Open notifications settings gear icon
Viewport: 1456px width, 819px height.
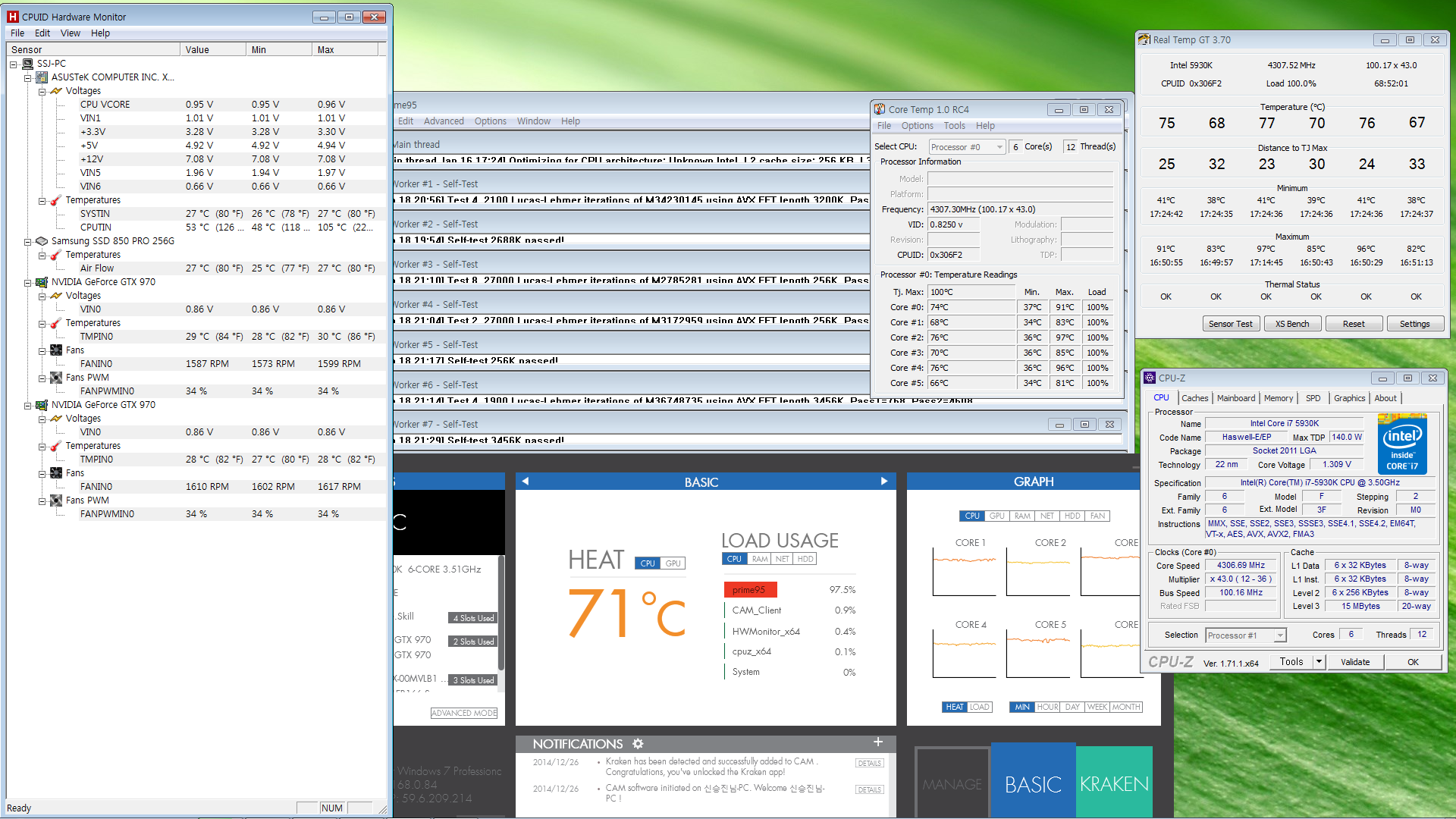point(638,744)
